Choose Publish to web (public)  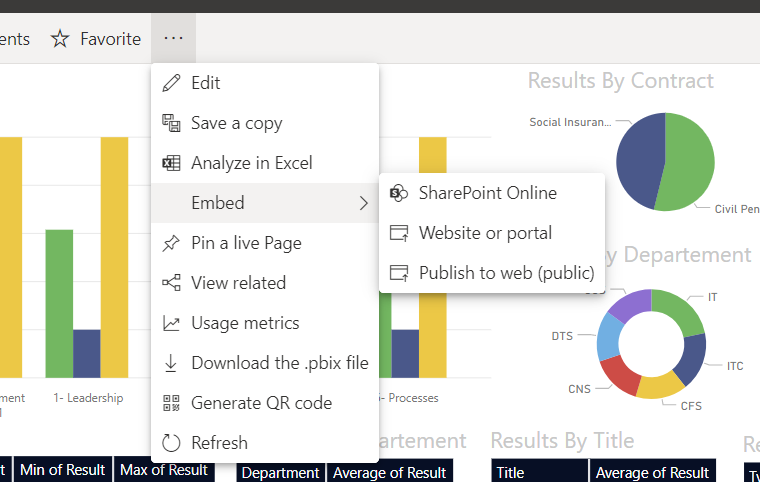point(506,273)
